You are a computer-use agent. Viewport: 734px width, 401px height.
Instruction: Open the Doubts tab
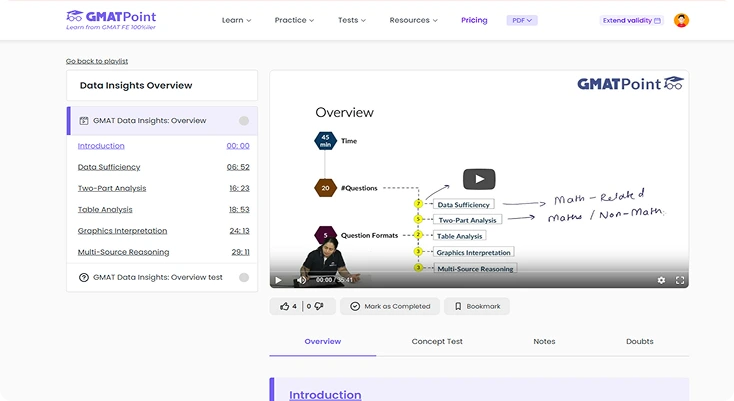coord(639,341)
